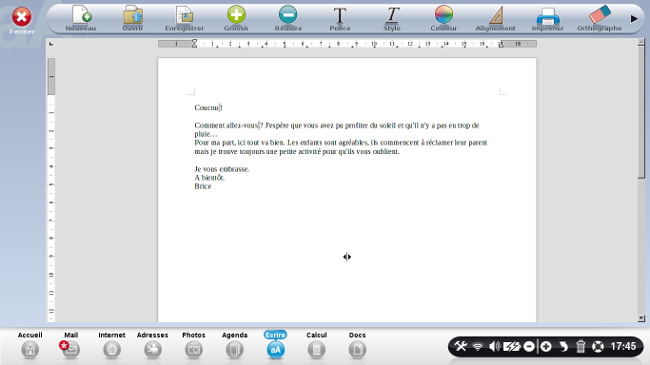Open the Alignement options
Image resolution: width=650 pixels, height=365 pixels.
pos(495,19)
